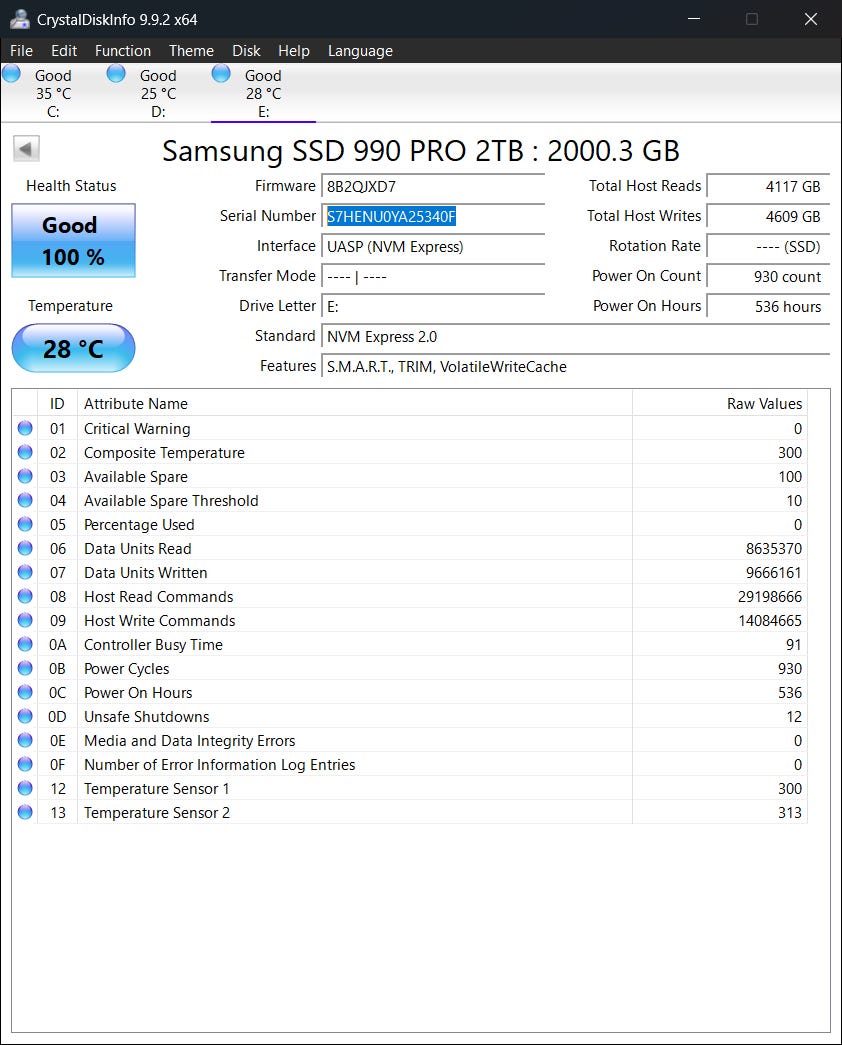Click the status icon for Temperature Sensor 1
The height and width of the screenshot is (1045, 842).
tap(25, 788)
